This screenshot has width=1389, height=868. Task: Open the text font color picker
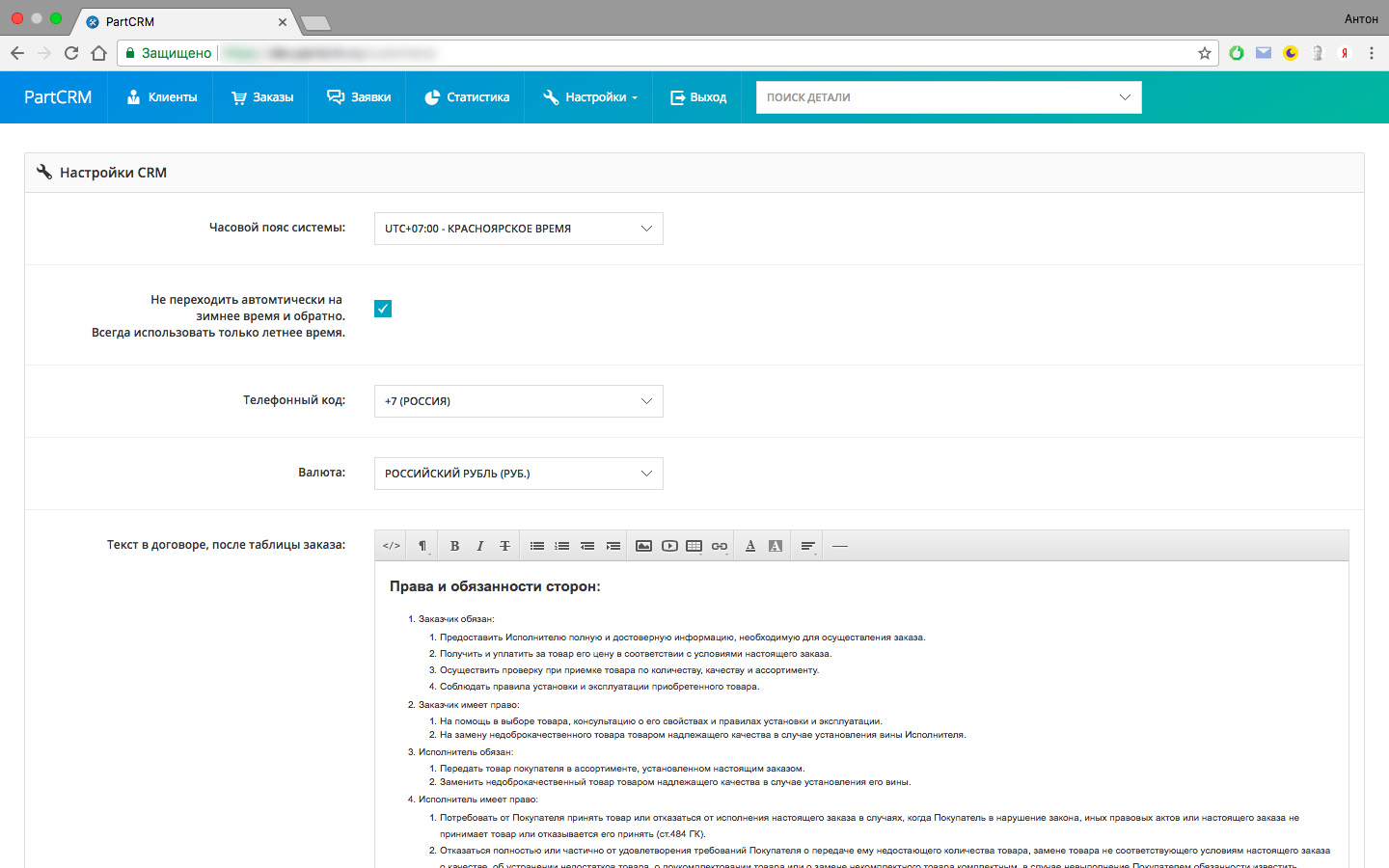coord(749,546)
